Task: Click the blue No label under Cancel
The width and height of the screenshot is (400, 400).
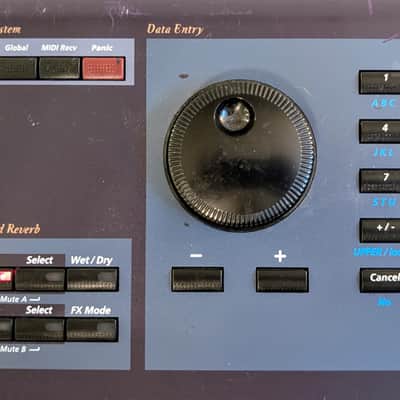Action: 384,302
